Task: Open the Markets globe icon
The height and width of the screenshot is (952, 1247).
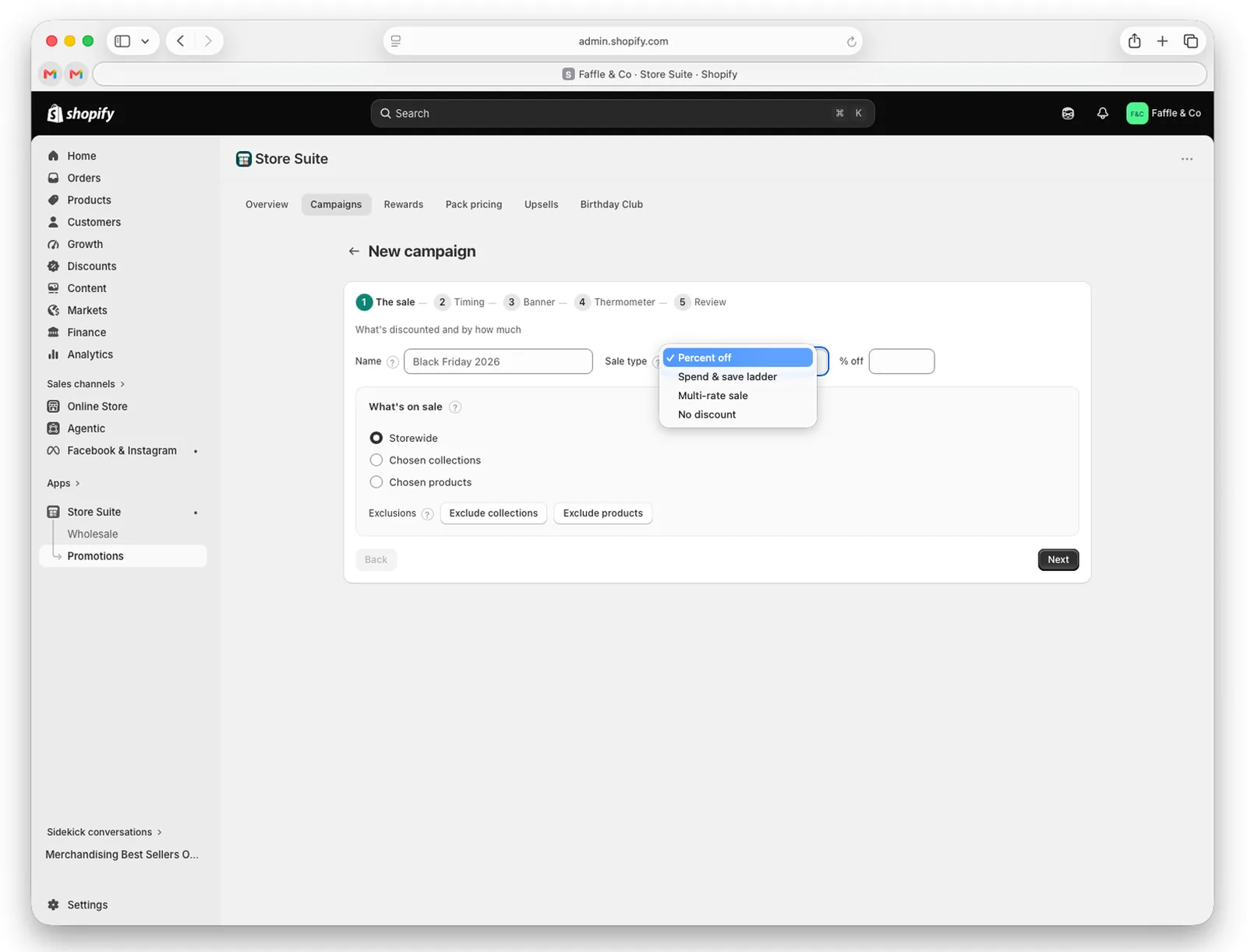Action: tap(53, 310)
